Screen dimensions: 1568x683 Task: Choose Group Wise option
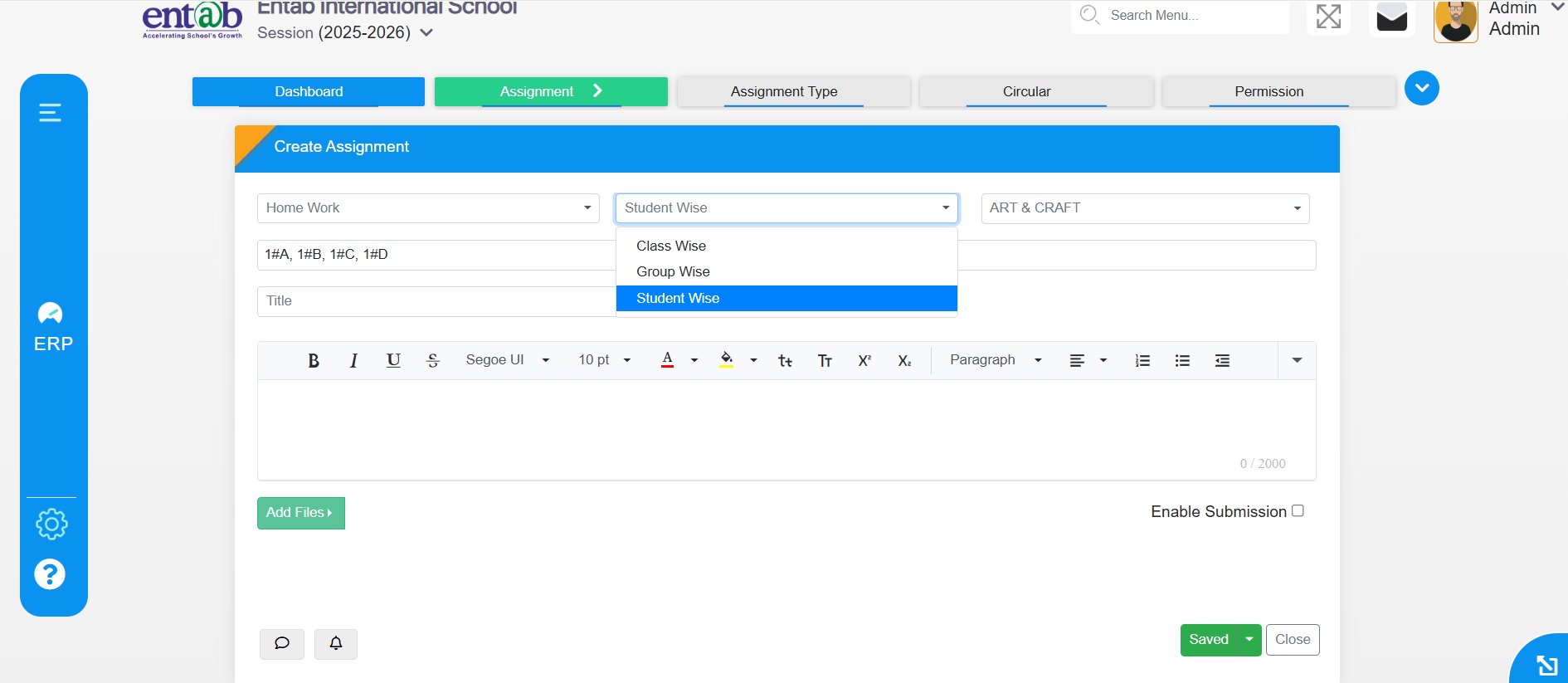pyautogui.click(x=673, y=271)
